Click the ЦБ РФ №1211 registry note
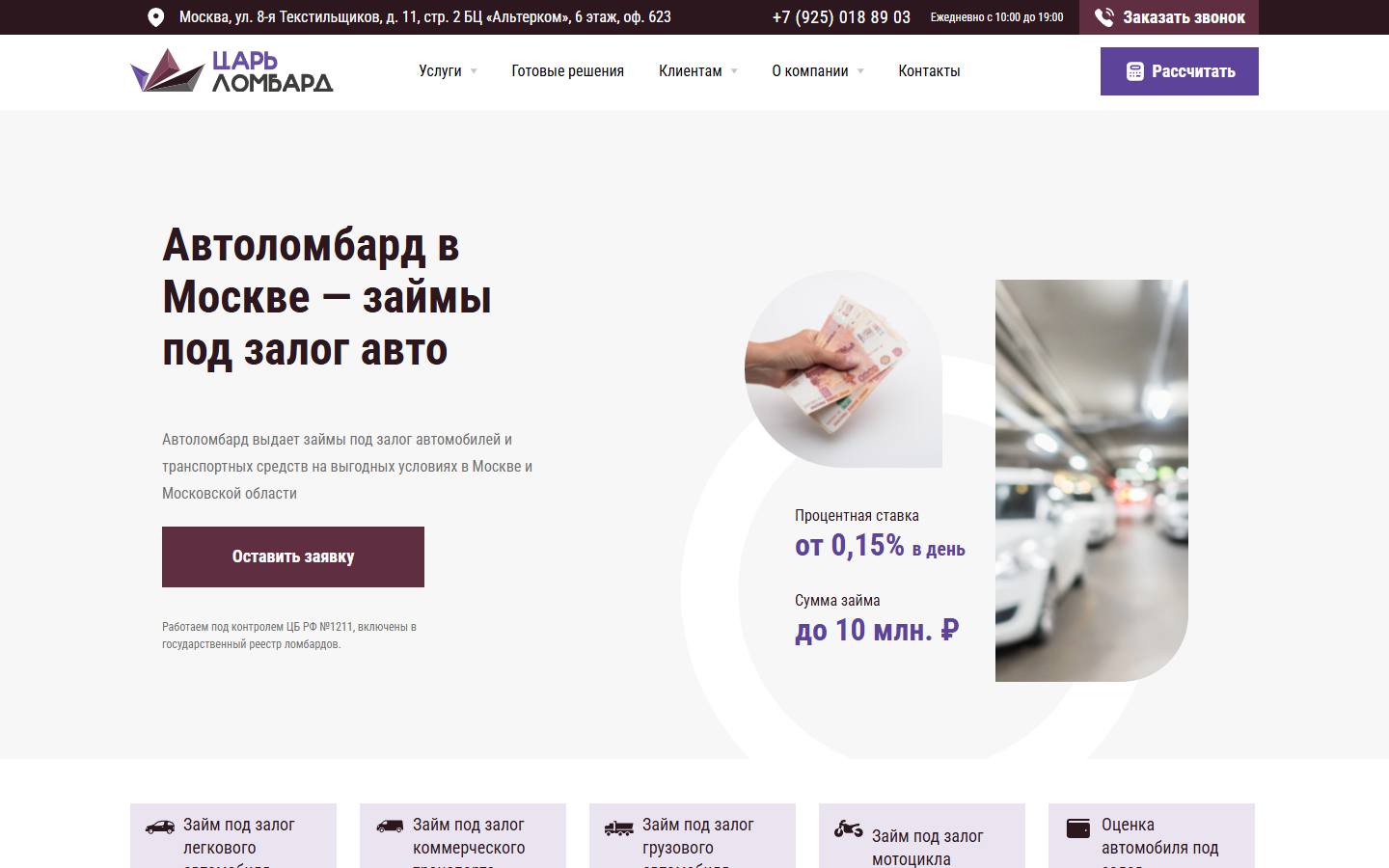 289,636
